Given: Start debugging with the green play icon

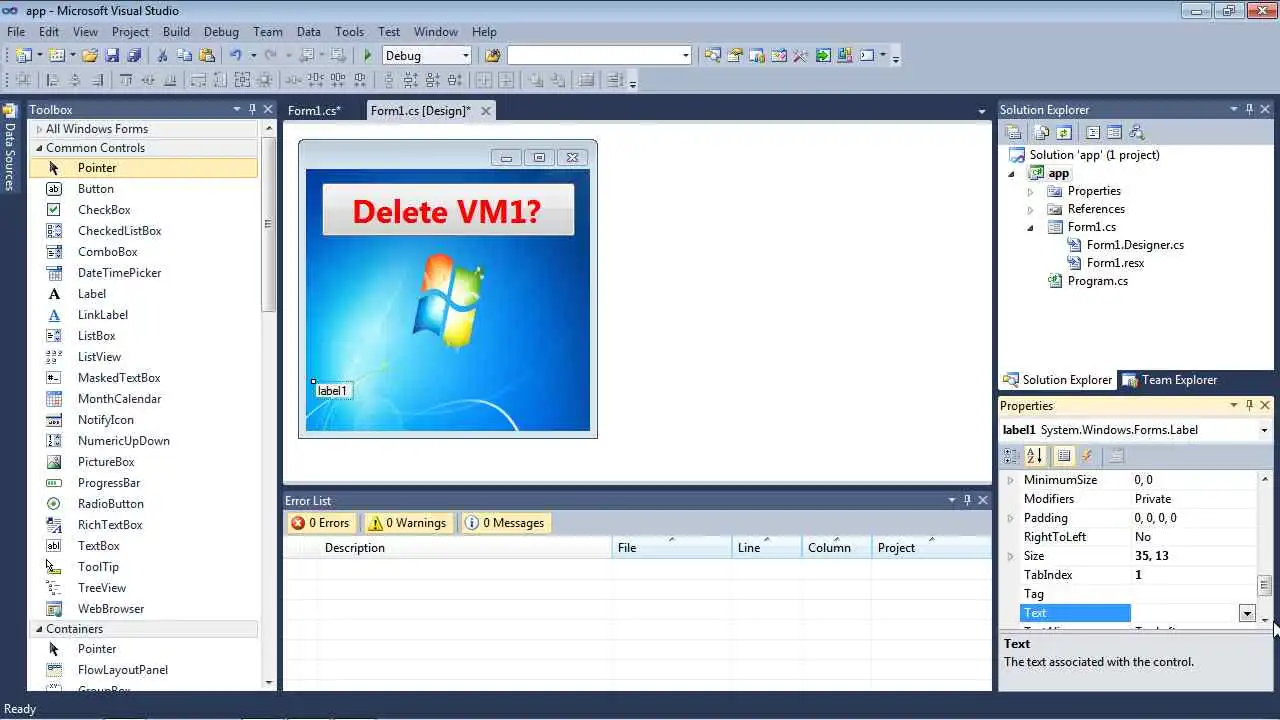Looking at the screenshot, I should 368,56.
